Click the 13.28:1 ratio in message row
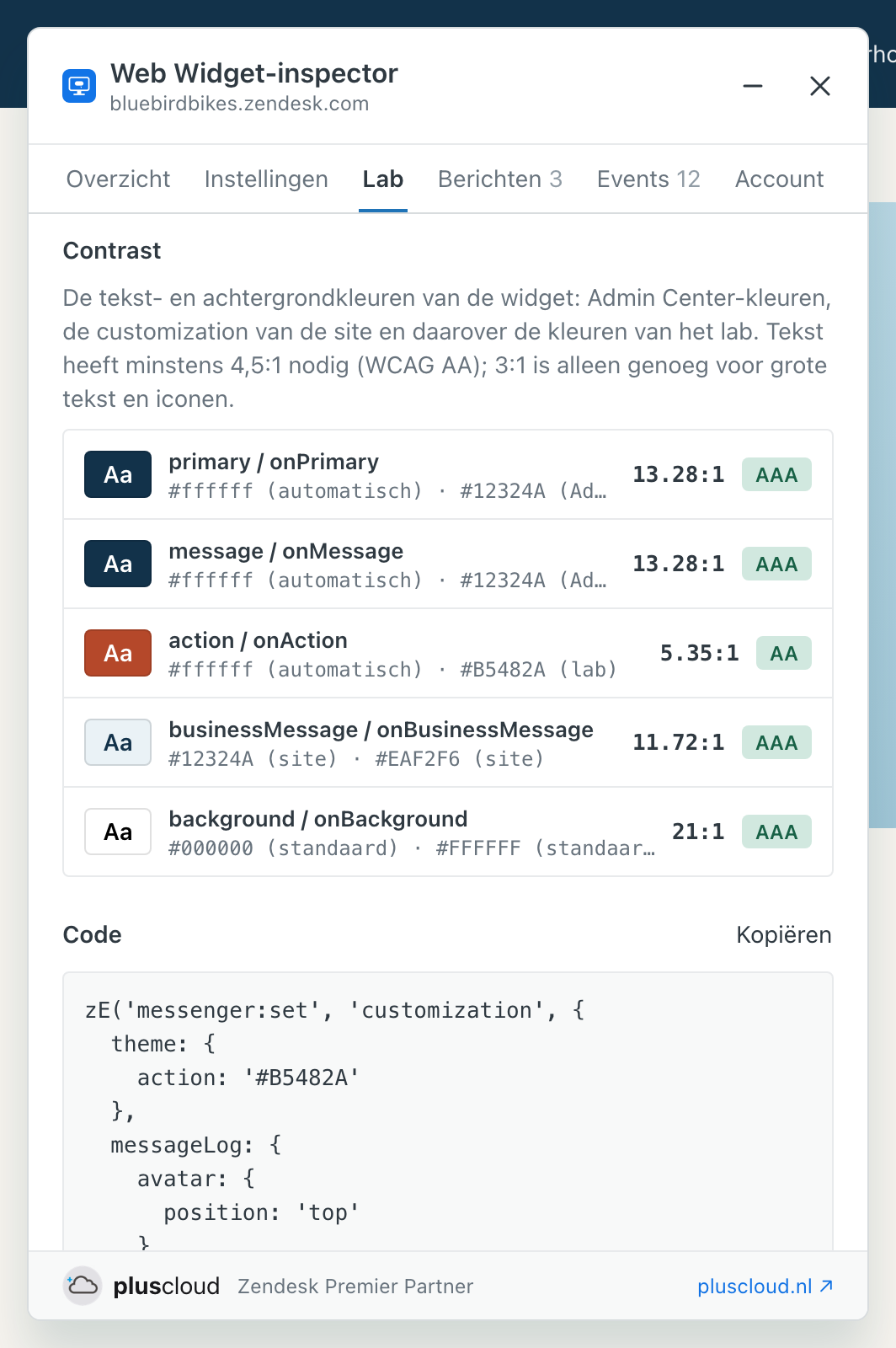The width and height of the screenshot is (896, 1348). point(679,564)
